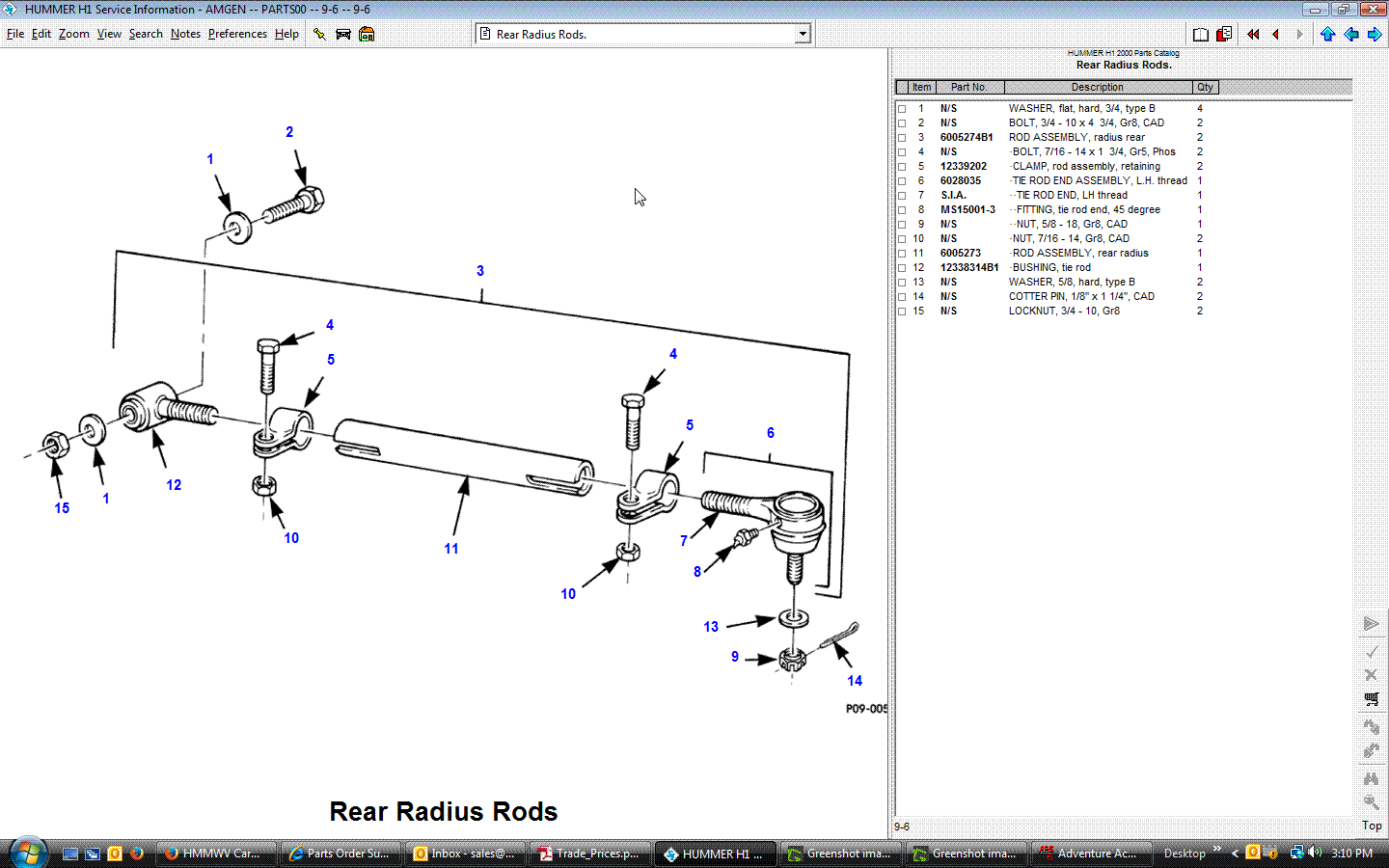
Task: Click the single red previous page arrow
Action: pos(1276,34)
